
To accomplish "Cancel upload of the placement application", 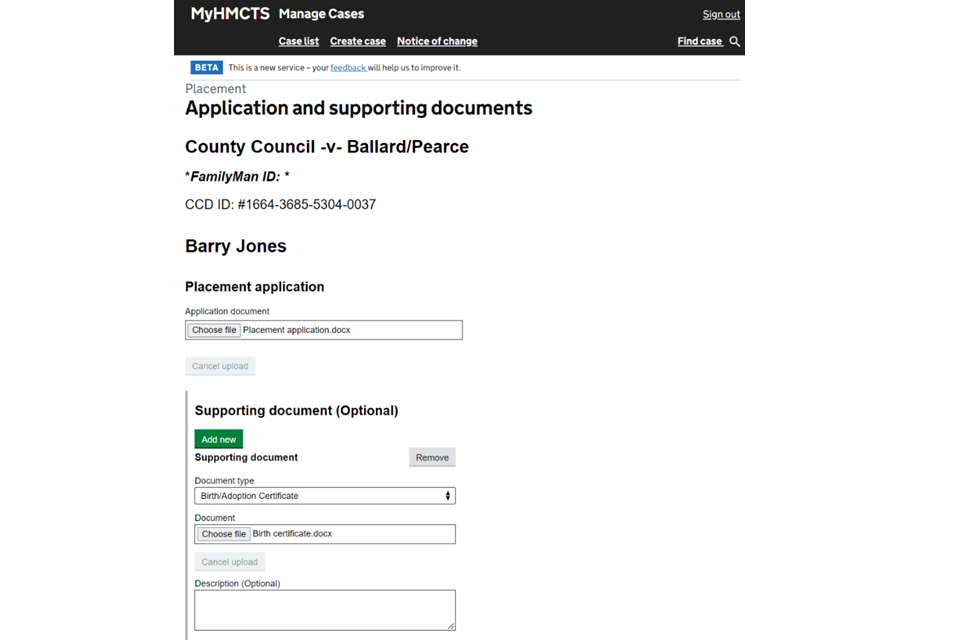I will pos(220,366).
